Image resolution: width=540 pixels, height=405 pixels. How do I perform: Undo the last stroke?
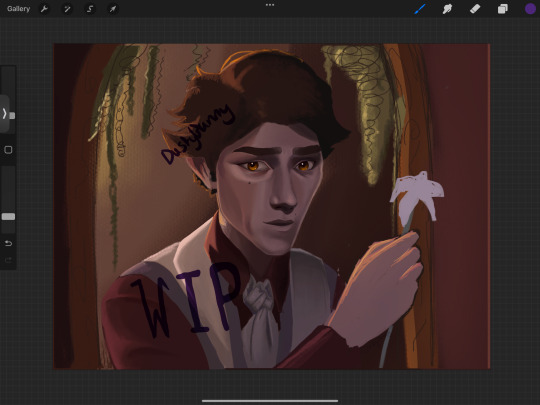[x=8, y=243]
